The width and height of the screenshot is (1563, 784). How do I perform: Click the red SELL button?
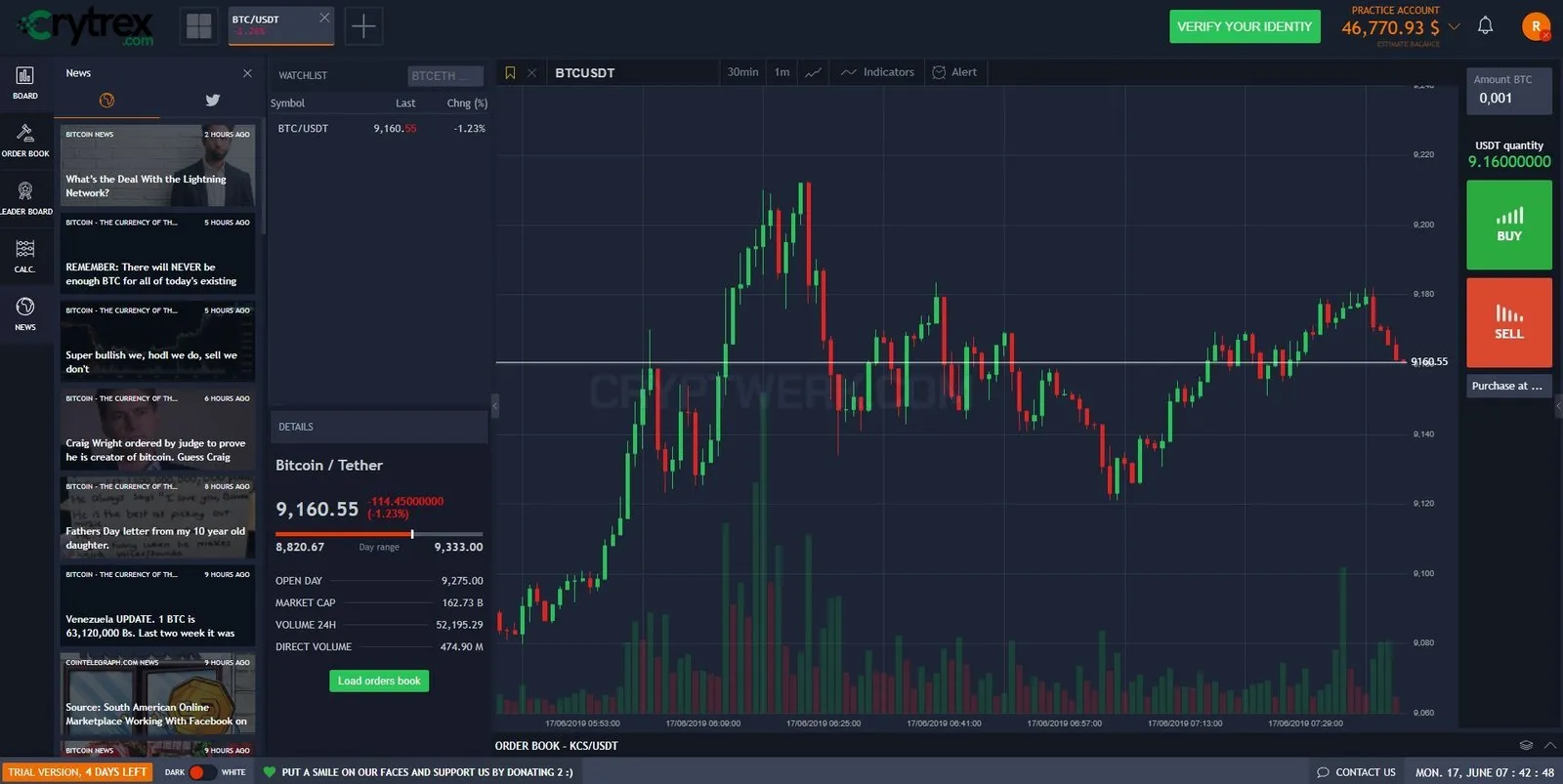tap(1509, 322)
